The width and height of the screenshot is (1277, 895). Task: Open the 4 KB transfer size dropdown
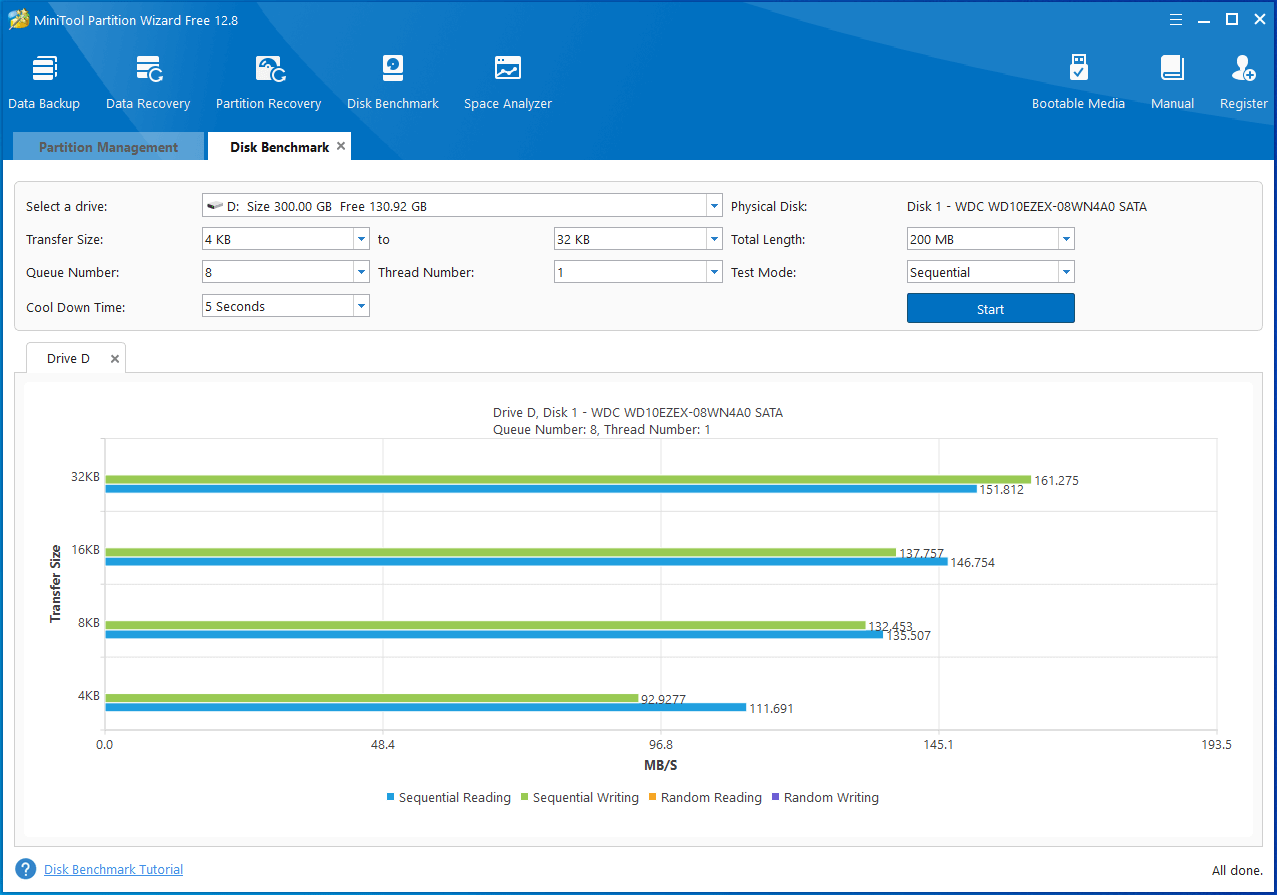point(361,240)
